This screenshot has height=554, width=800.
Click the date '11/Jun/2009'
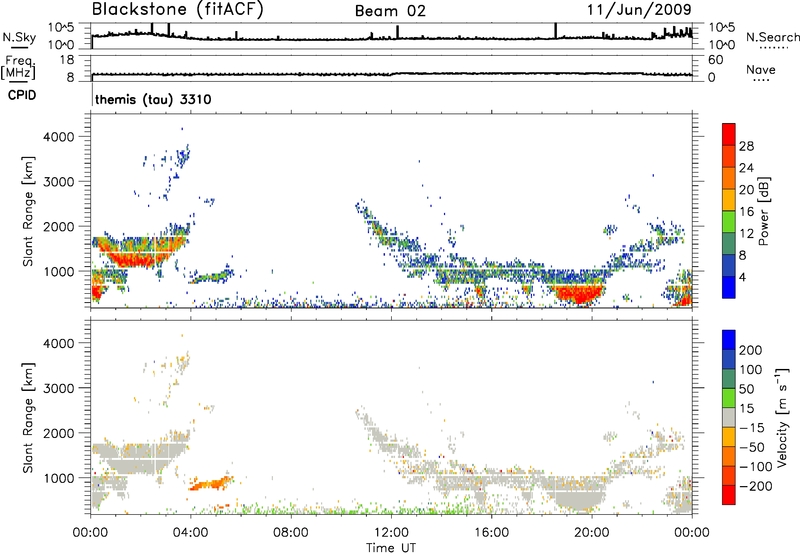pyautogui.click(x=639, y=10)
